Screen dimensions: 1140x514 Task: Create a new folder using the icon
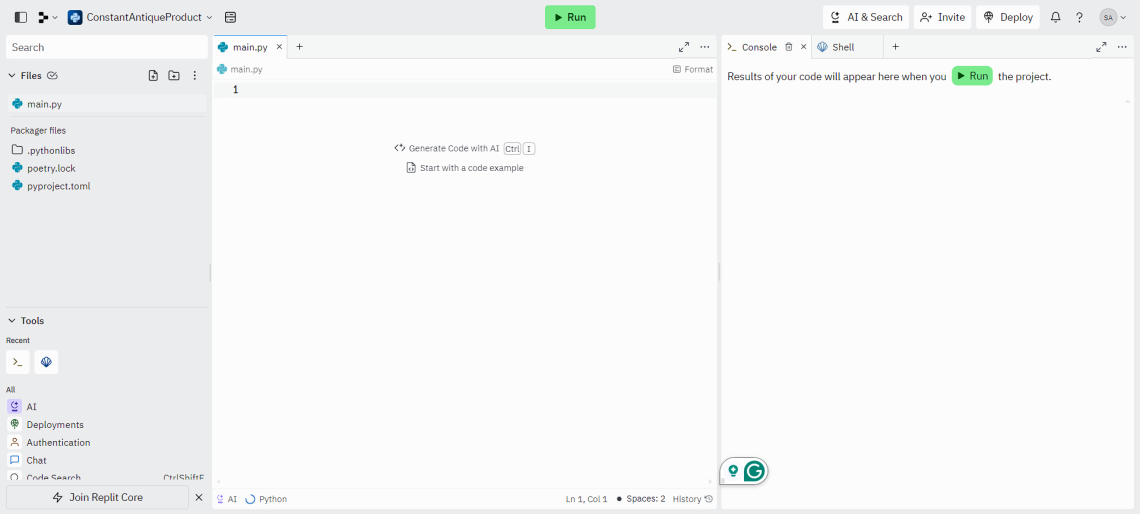pyautogui.click(x=174, y=76)
